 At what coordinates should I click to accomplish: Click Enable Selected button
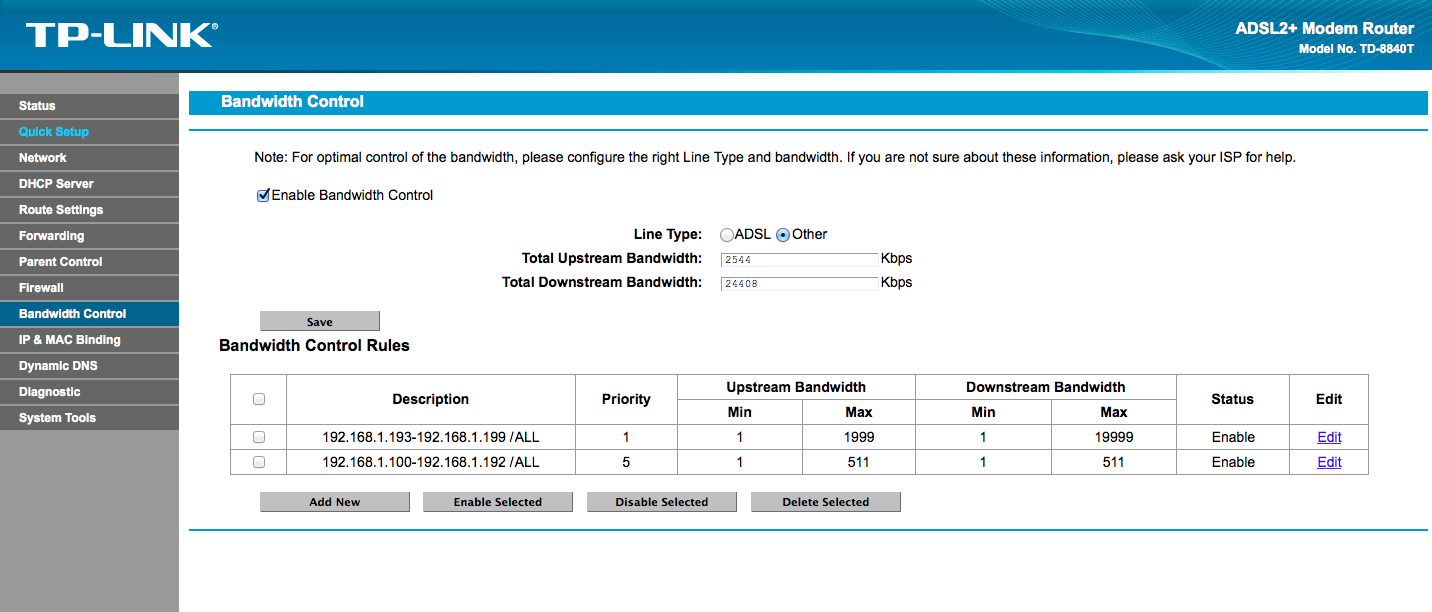tap(498, 502)
